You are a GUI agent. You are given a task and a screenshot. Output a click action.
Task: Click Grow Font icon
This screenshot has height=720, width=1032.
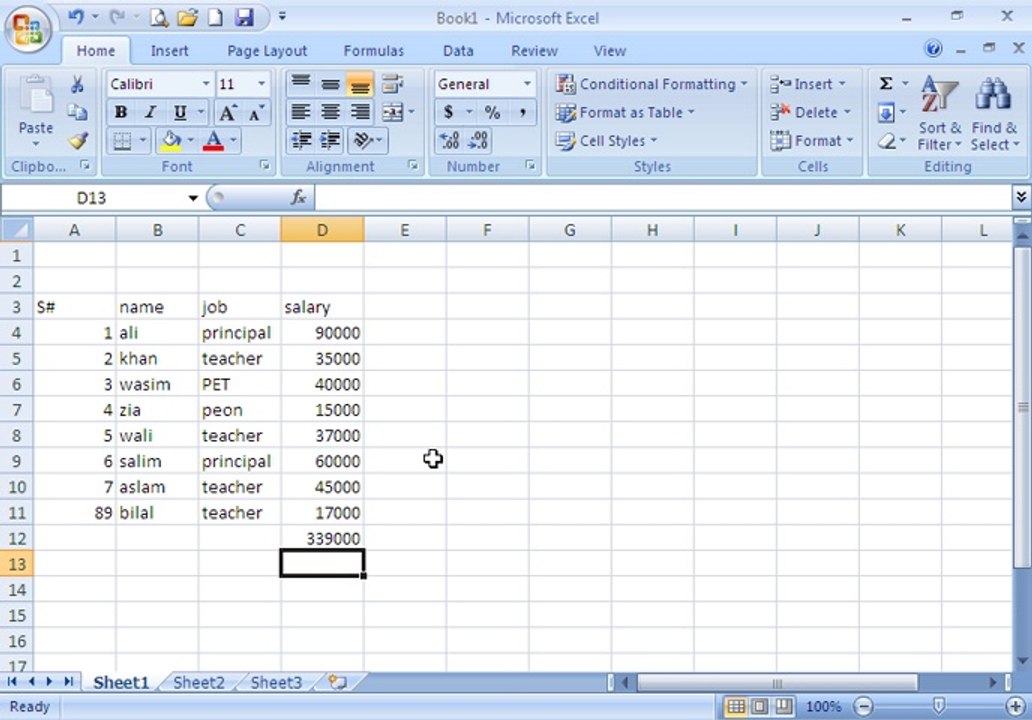click(227, 113)
